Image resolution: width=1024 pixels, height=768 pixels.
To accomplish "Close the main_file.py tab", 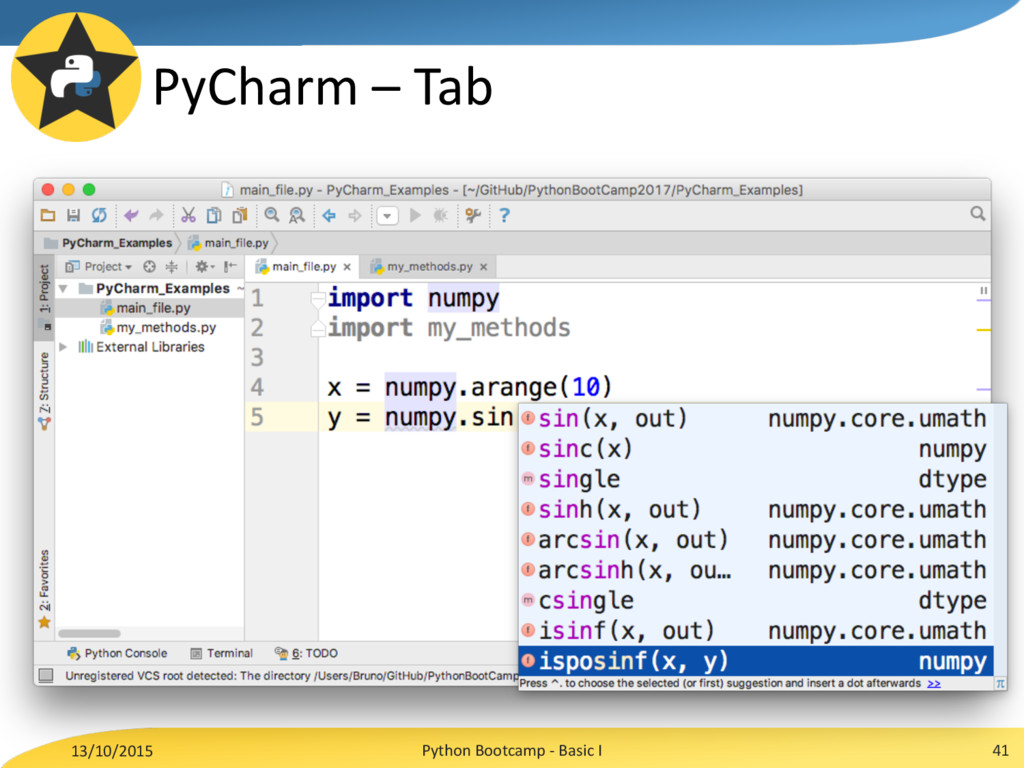I will click(347, 266).
